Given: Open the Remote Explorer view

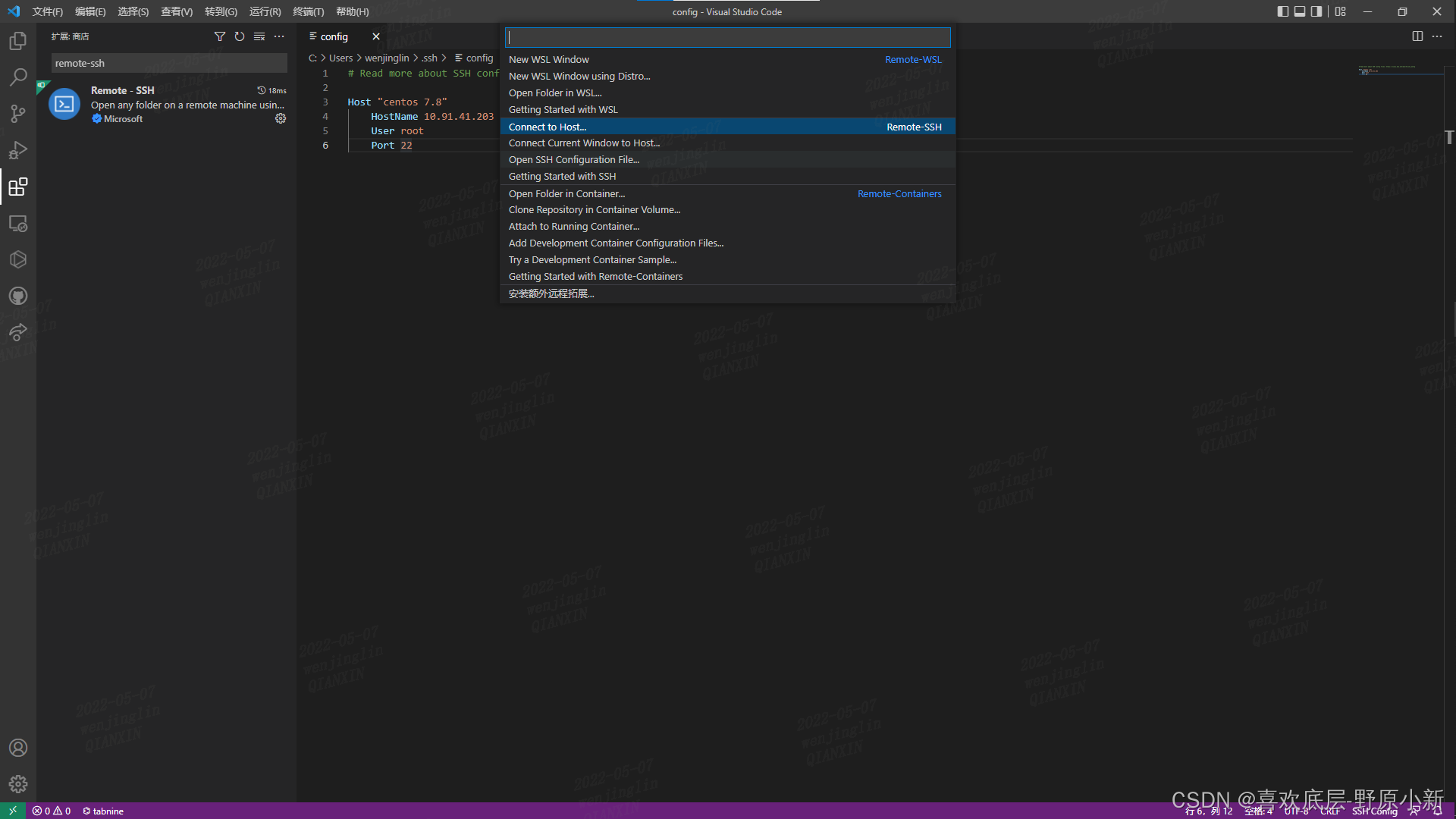Looking at the screenshot, I should [18, 223].
